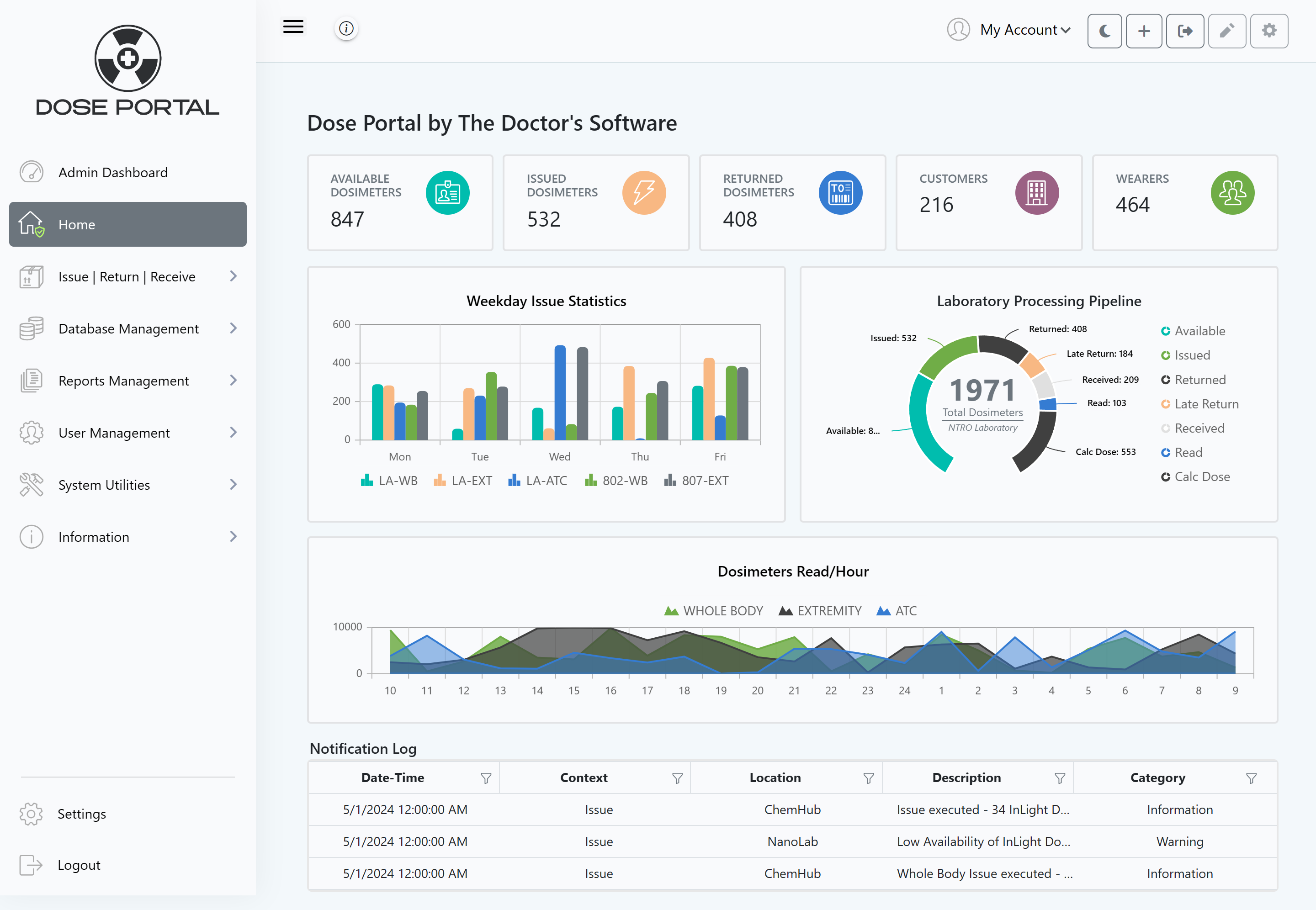Screen dimensions: 1316x910
Task: Collapse the sidebar with the hamburger menu icon
Action: pyautogui.click(x=293, y=27)
